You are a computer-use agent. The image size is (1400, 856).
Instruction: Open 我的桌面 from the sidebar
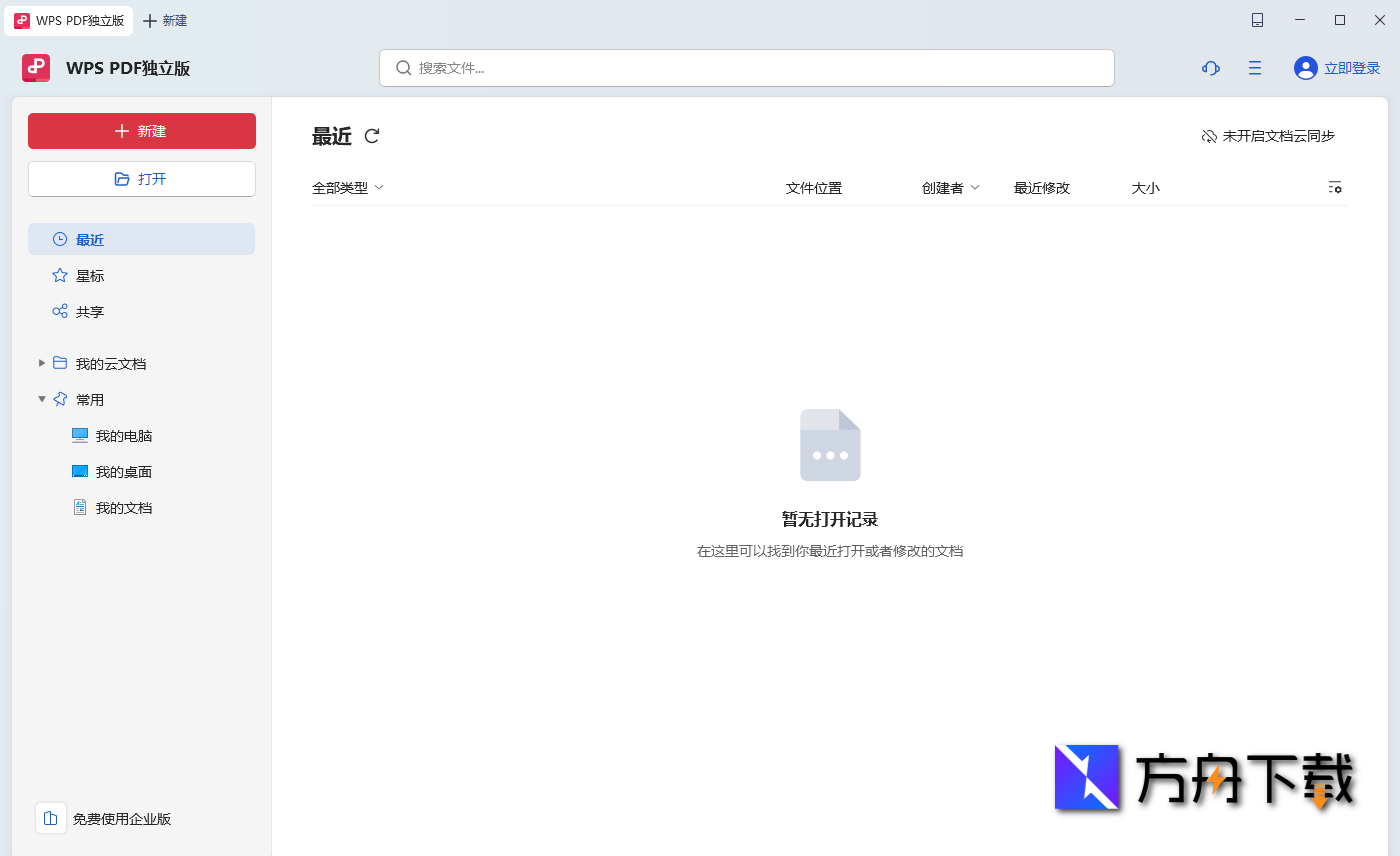123,471
